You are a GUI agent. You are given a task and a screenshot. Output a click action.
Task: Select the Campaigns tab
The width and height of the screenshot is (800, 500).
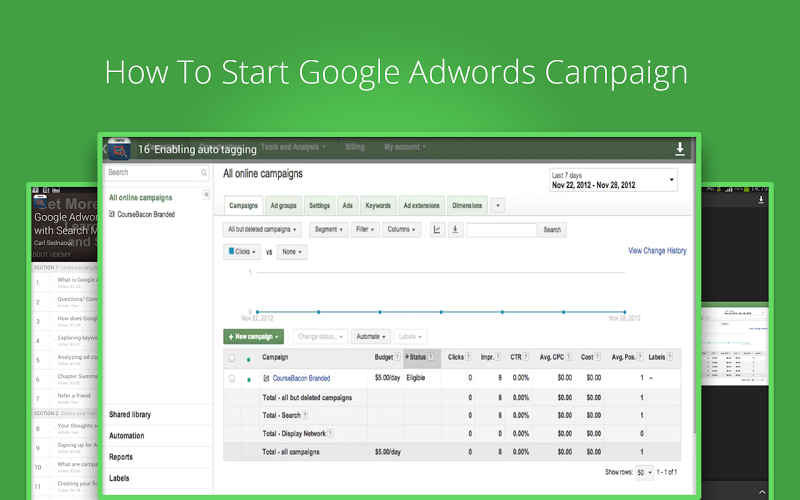coord(243,206)
